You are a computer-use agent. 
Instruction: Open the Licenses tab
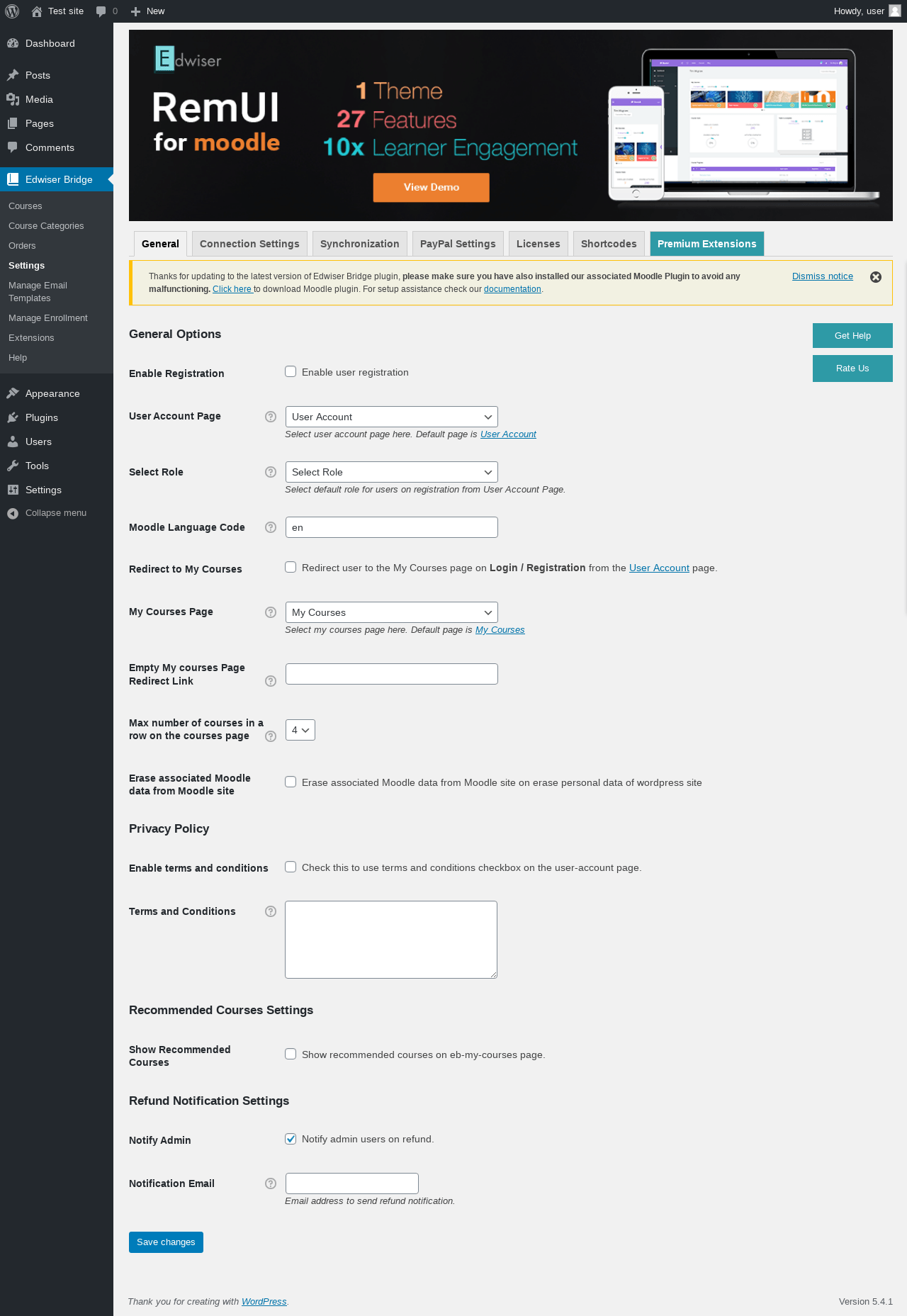click(539, 244)
